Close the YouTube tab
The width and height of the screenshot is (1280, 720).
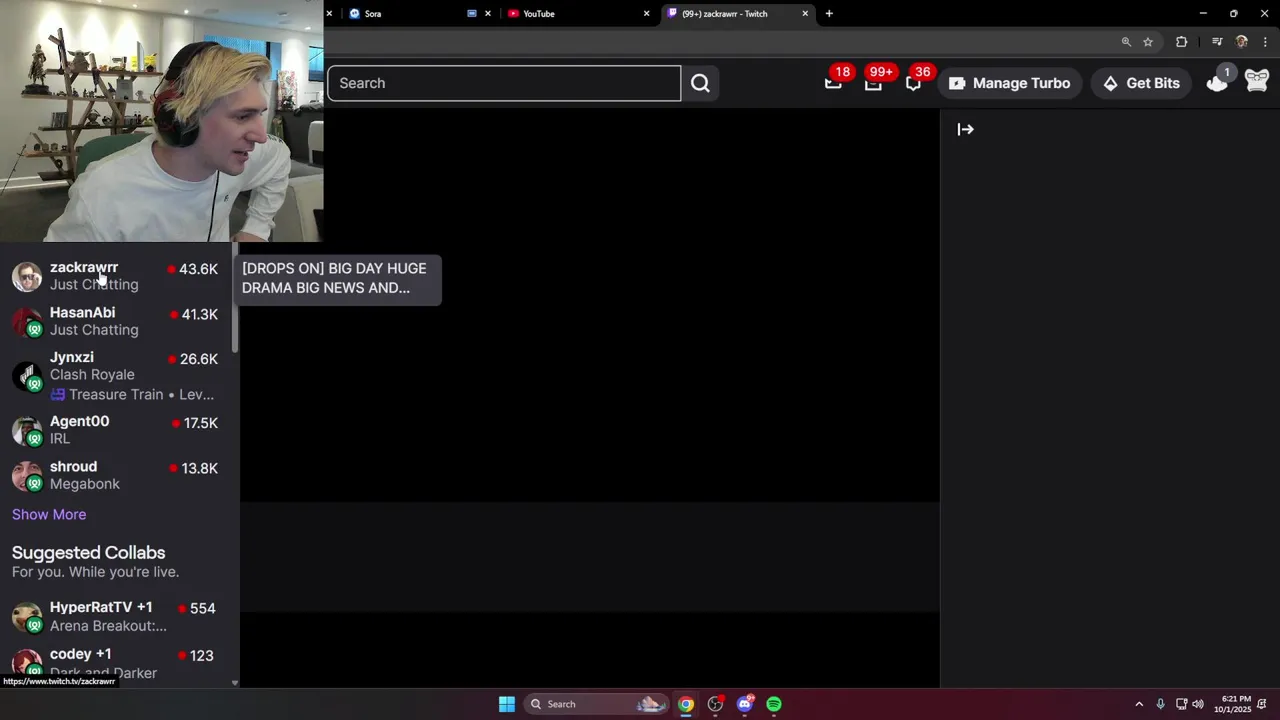[x=646, y=13]
